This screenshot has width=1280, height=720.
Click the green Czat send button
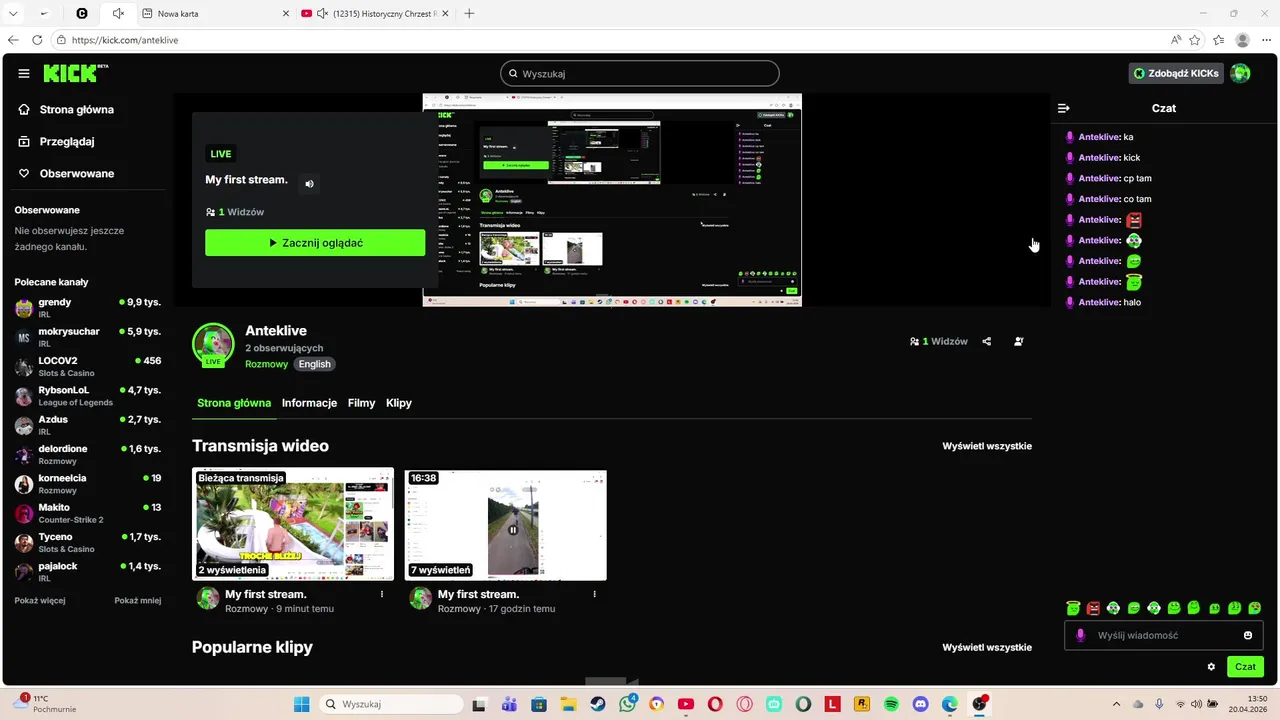click(1245, 667)
